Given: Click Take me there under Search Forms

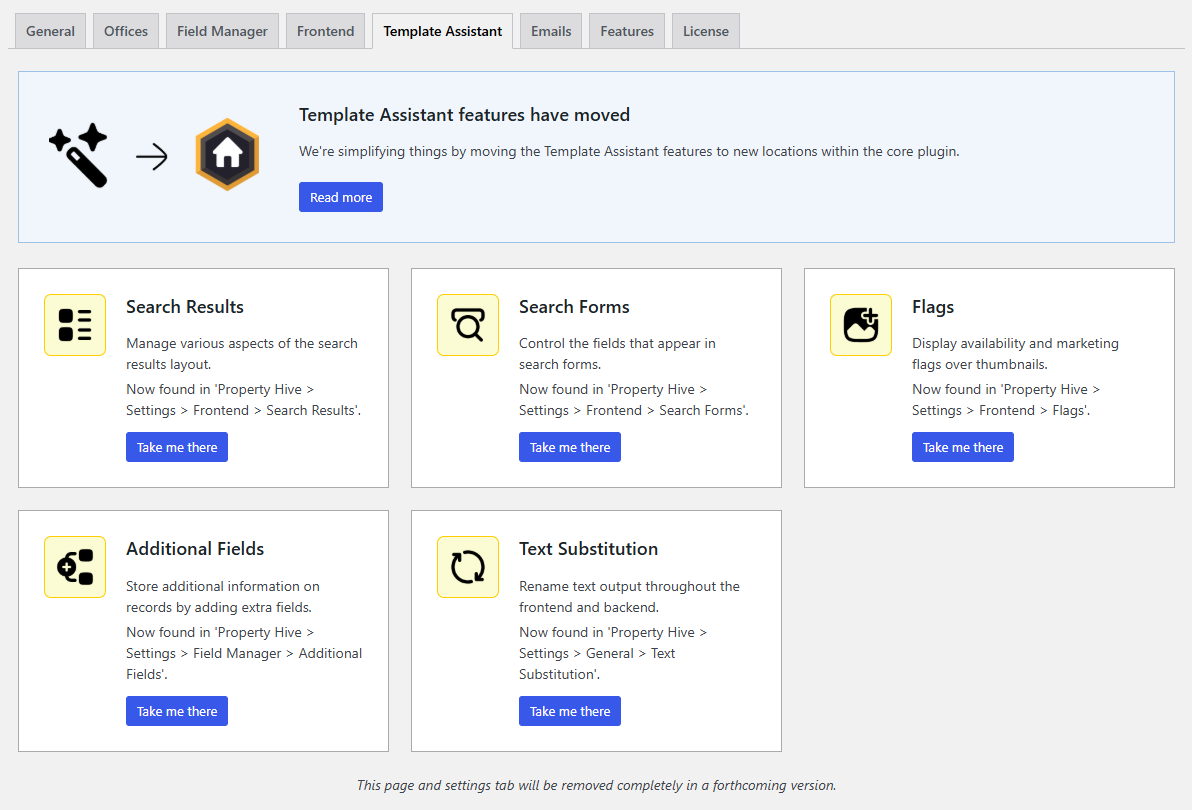Looking at the screenshot, I should pyautogui.click(x=570, y=446).
